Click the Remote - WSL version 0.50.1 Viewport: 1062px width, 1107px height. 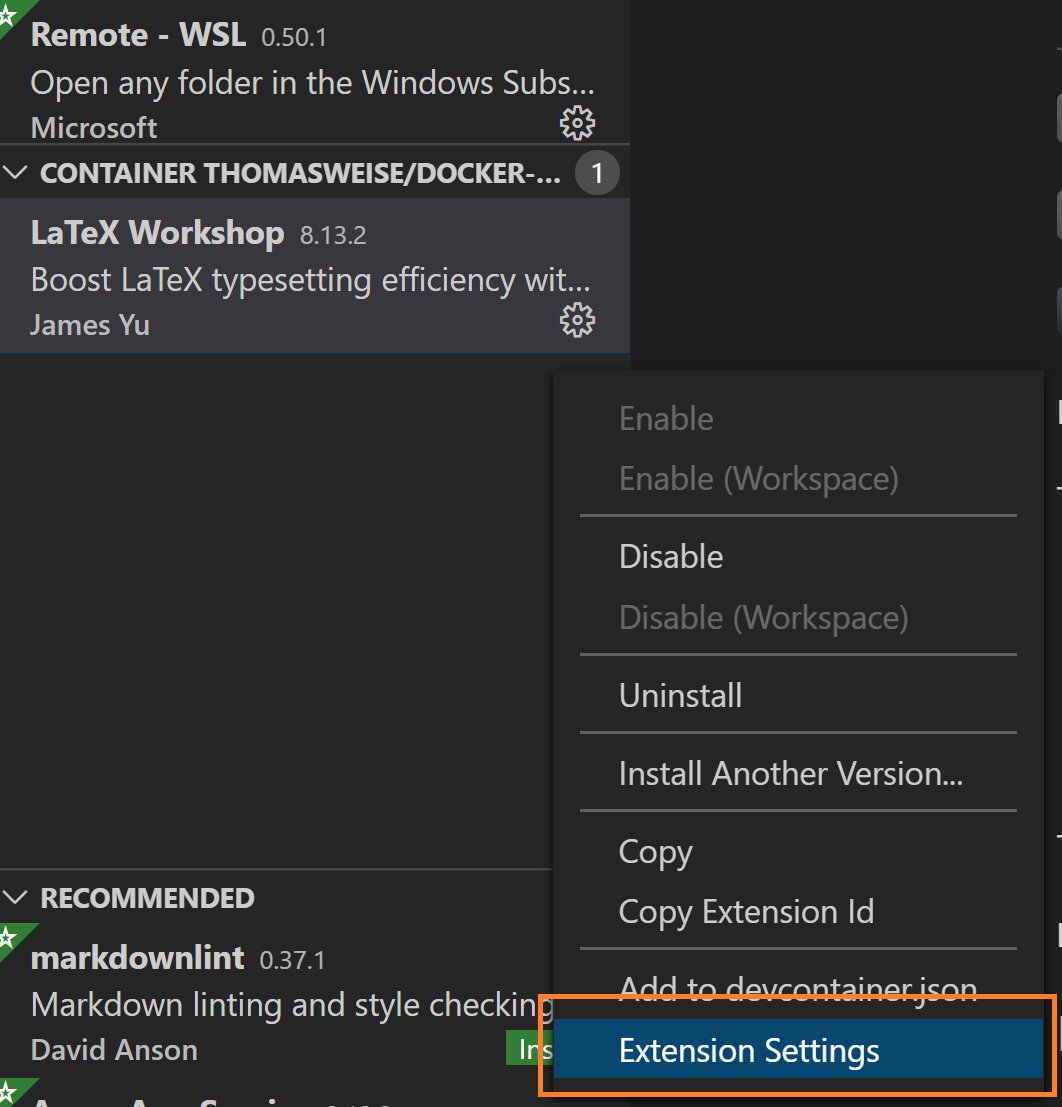click(x=294, y=37)
